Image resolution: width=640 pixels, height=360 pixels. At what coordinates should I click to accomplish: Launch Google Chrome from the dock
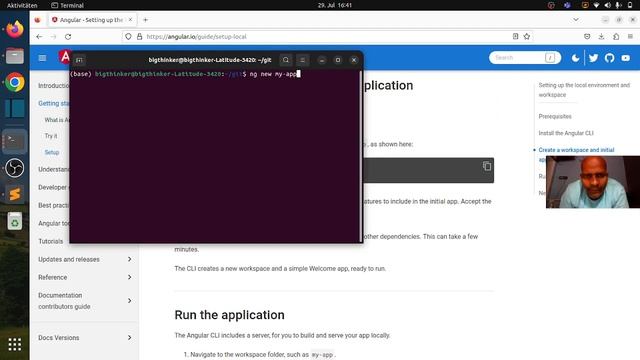click(15, 82)
